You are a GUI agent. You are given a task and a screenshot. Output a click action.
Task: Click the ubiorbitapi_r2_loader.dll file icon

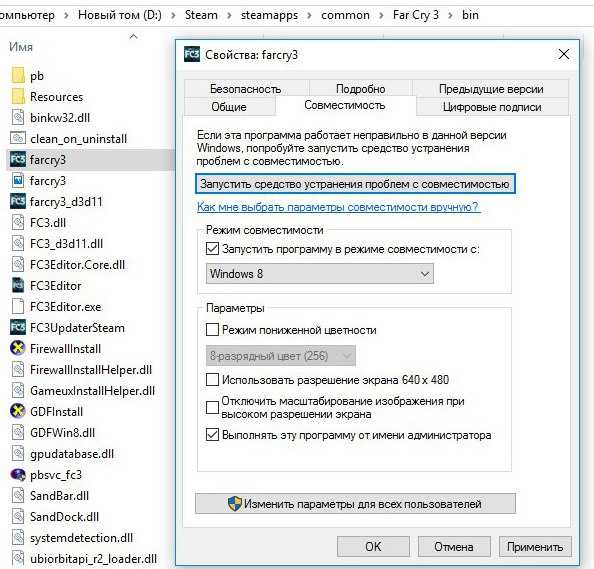(18, 558)
